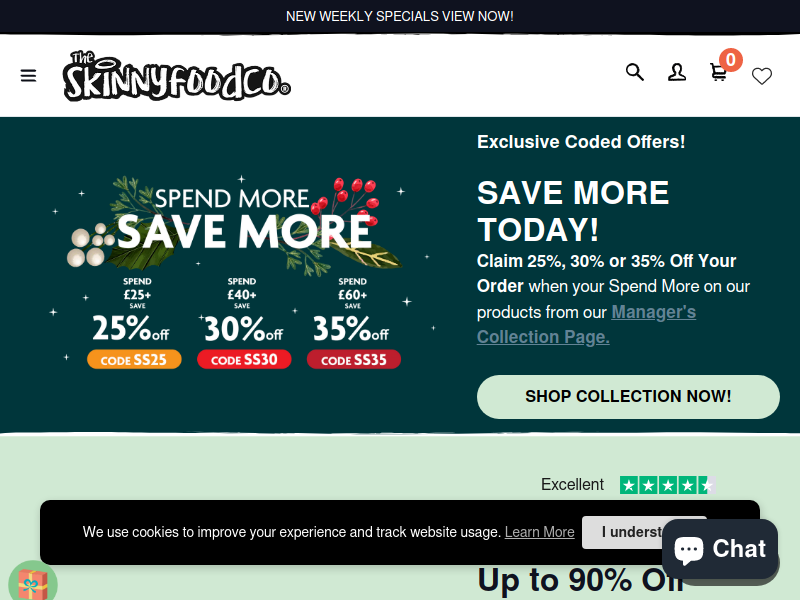
Task: Click the gift box rewards icon
Action: [x=33, y=581]
